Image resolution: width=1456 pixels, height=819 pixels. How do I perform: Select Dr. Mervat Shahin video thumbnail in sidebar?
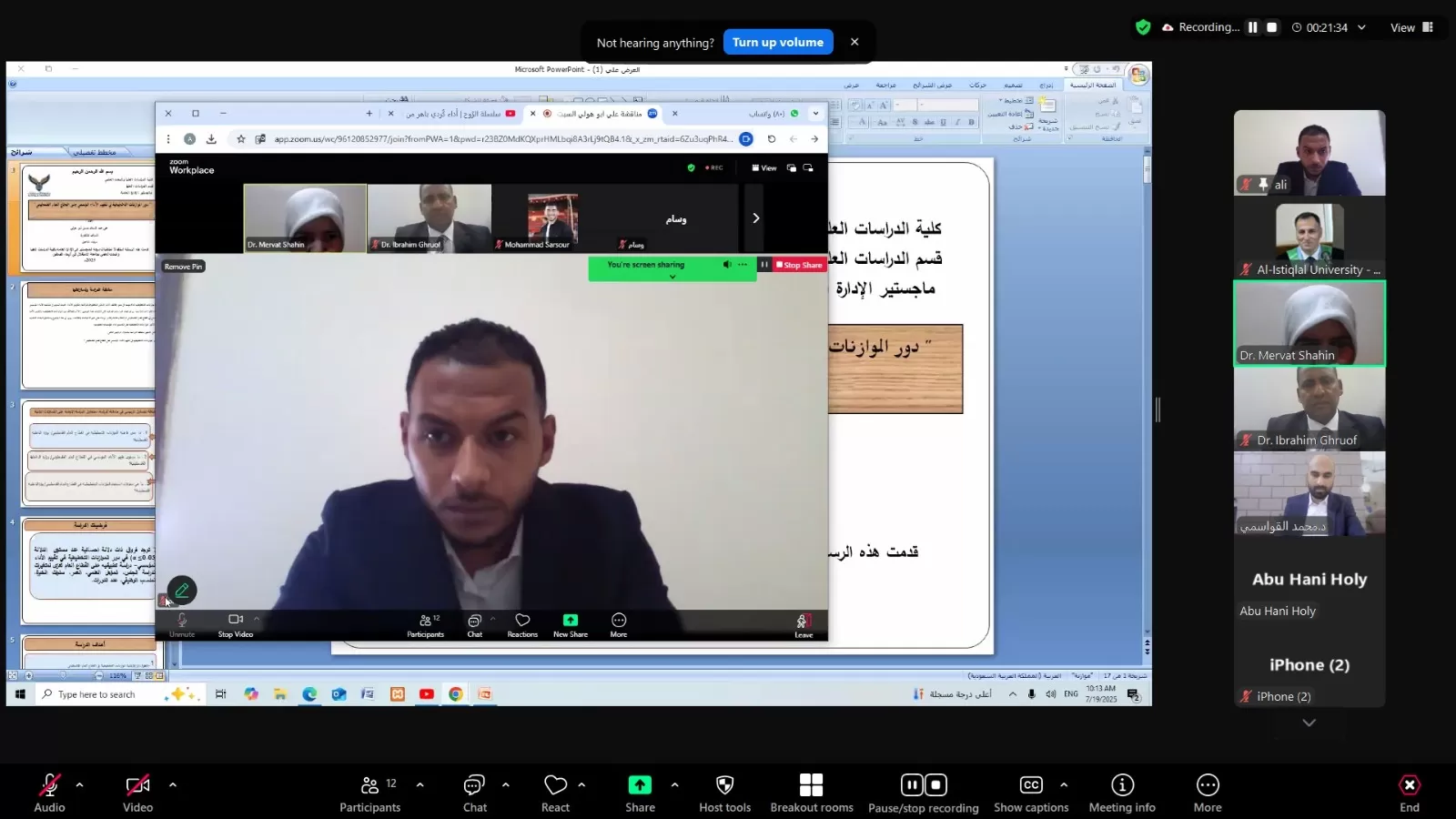(x=1309, y=323)
